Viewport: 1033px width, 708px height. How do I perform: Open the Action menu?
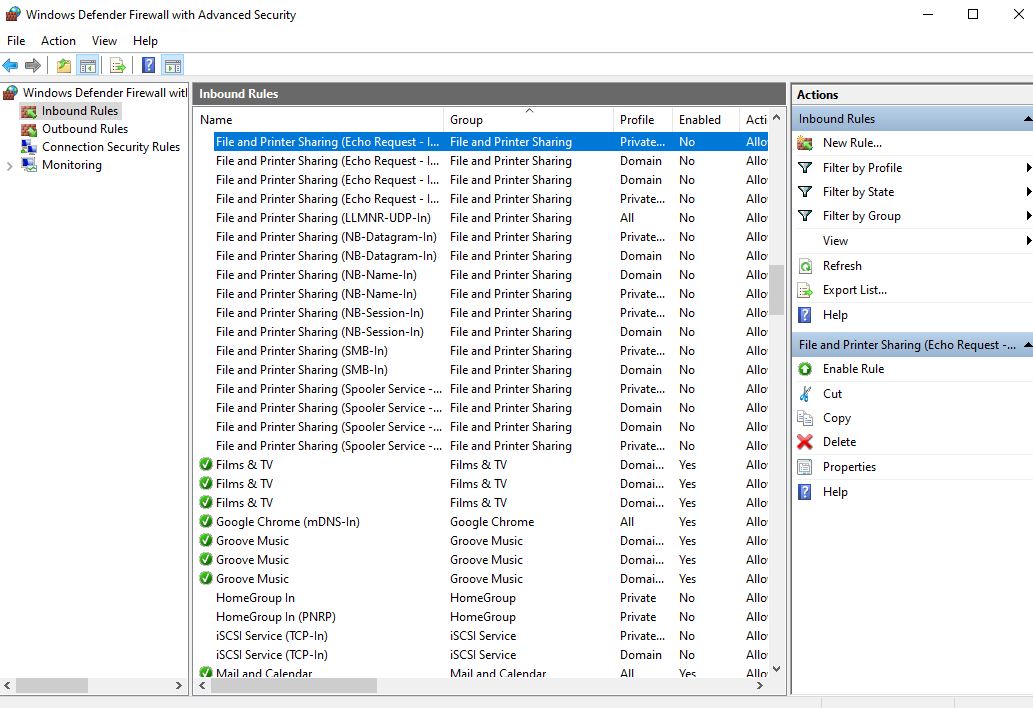click(58, 41)
